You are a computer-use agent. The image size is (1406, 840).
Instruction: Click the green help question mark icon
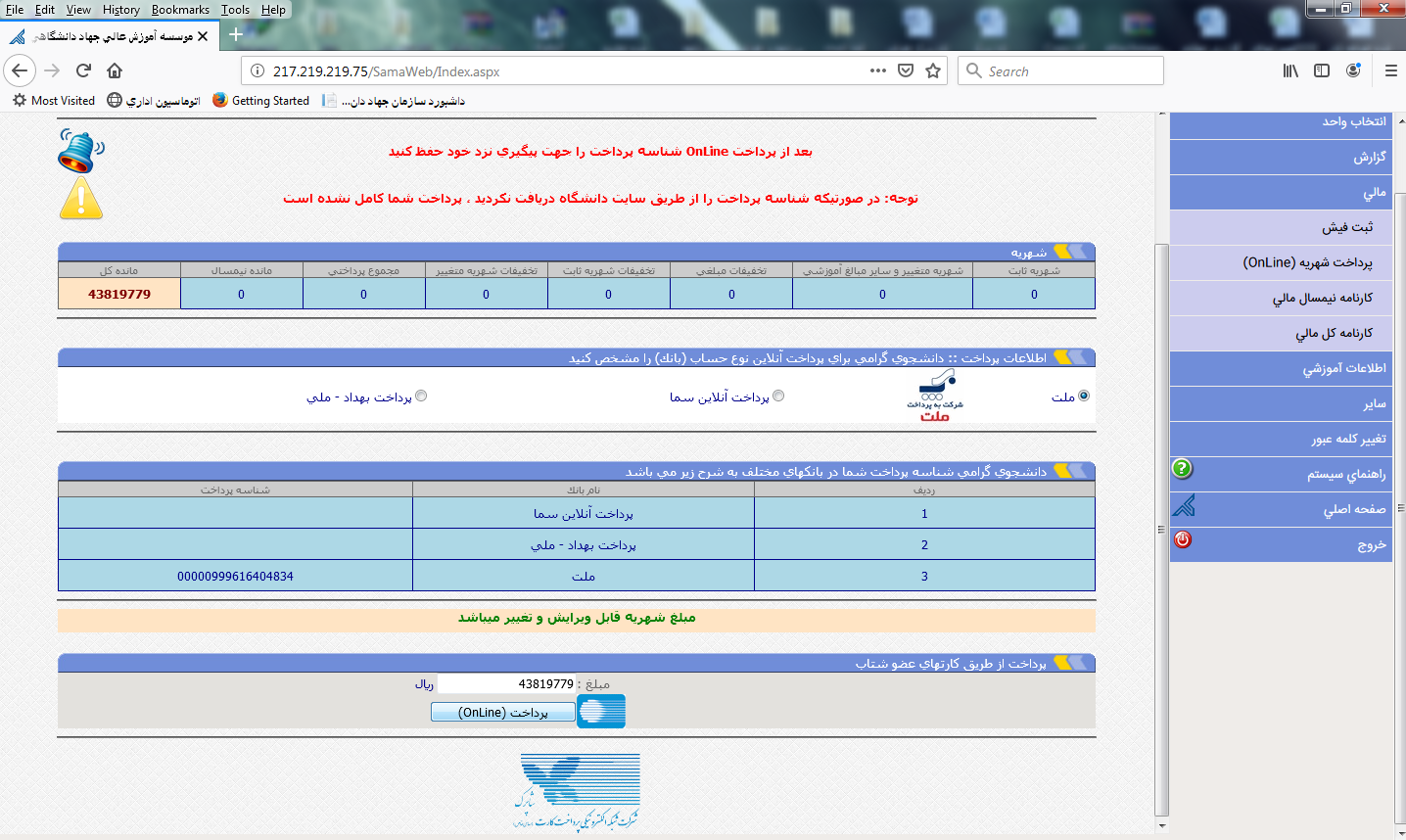[x=1183, y=468]
